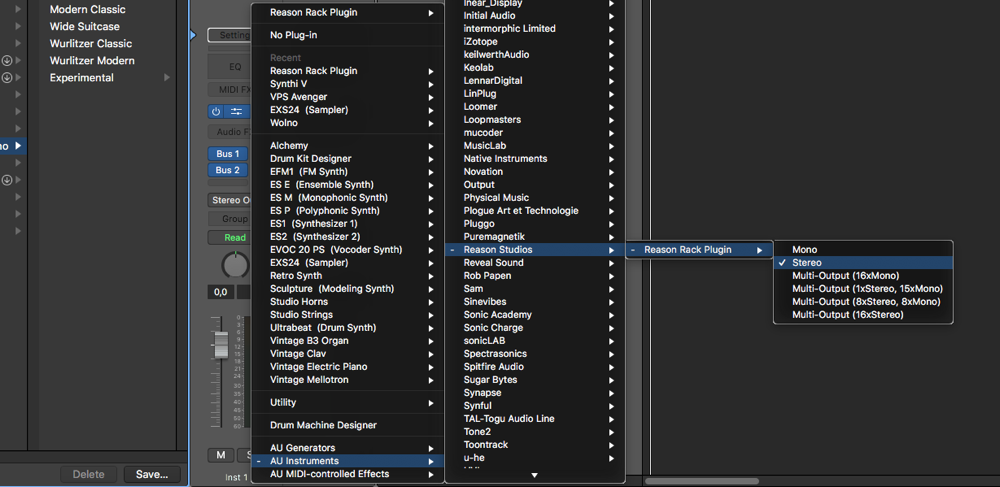Expand the Experimental library category
The height and width of the screenshot is (487, 1000).
pos(168,78)
